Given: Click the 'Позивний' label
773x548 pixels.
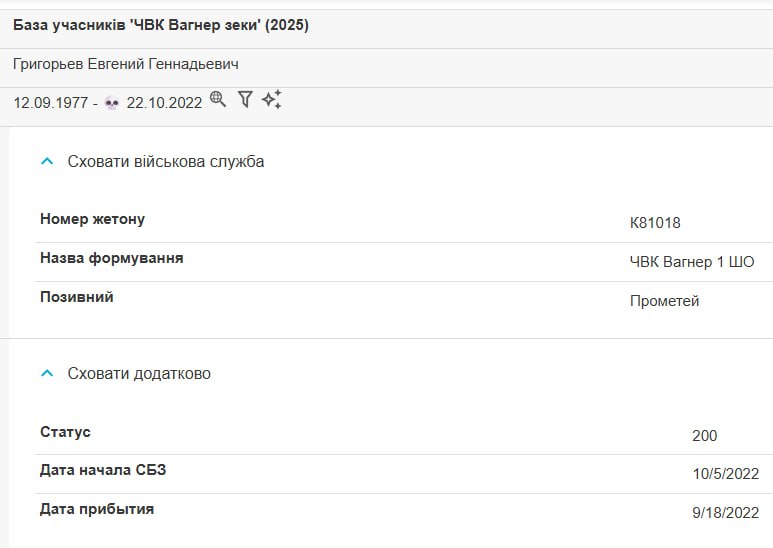Looking at the screenshot, I should pos(76,297).
